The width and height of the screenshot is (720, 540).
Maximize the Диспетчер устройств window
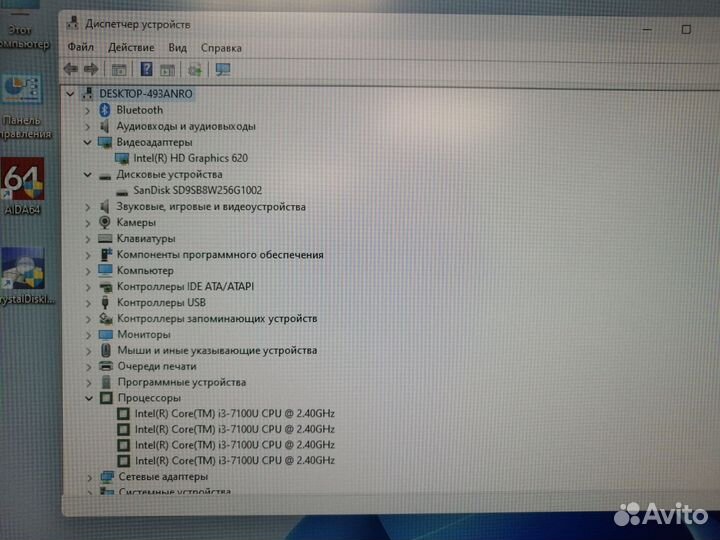coord(686,29)
